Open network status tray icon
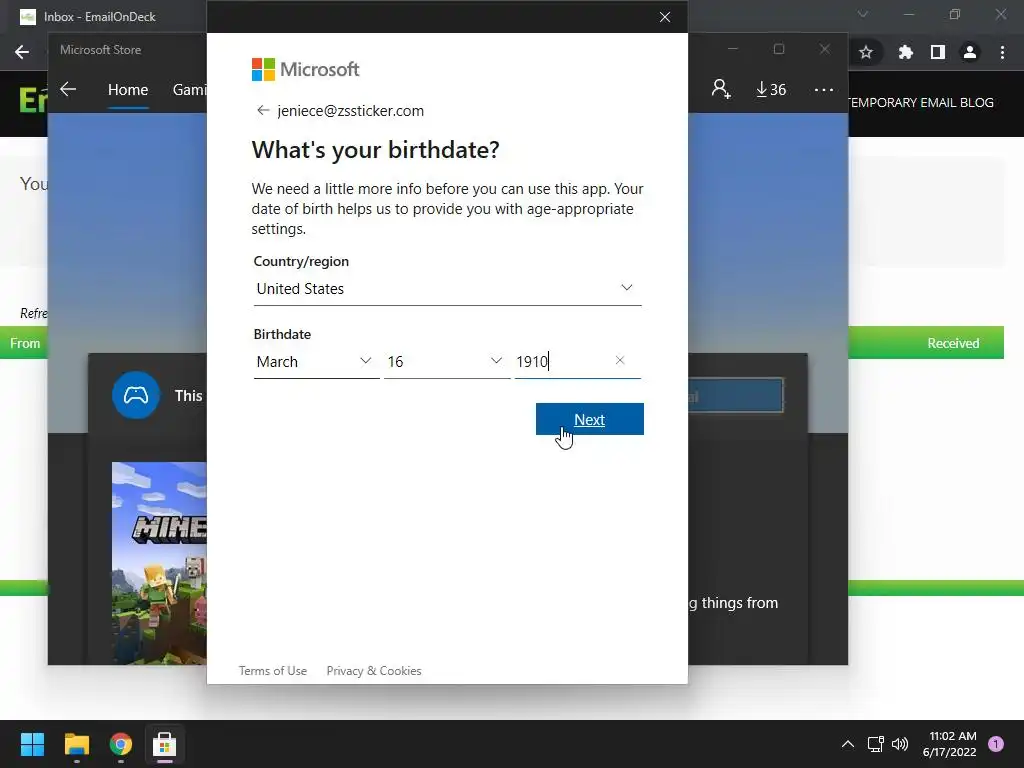Screen dimensions: 1024x768 (875, 744)
